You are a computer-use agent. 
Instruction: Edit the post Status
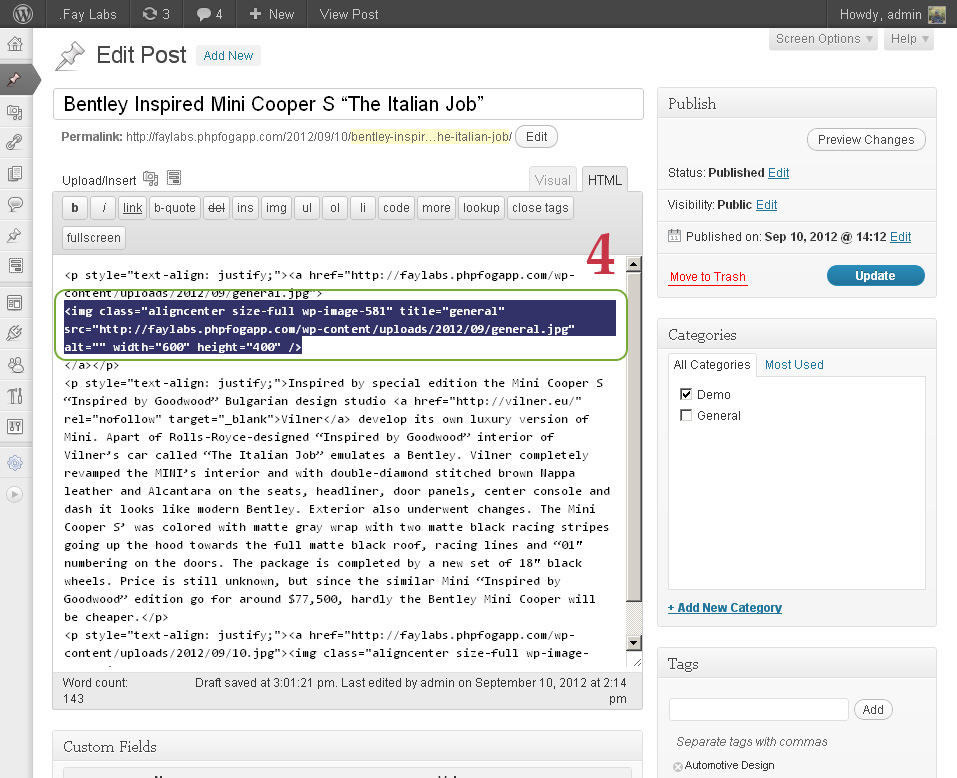click(x=778, y=173)
